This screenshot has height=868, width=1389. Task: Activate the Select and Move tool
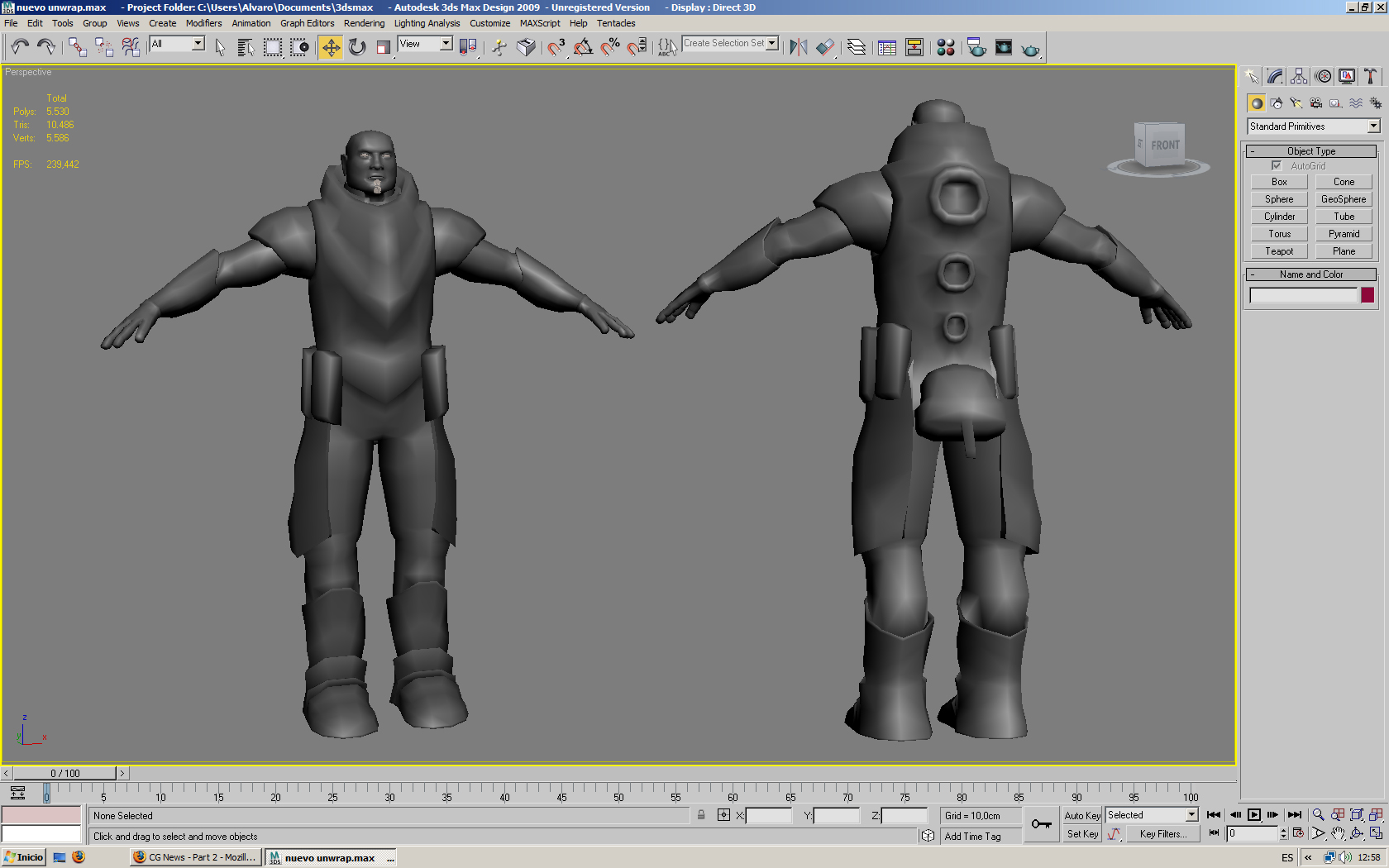click(x=331, y=48)
